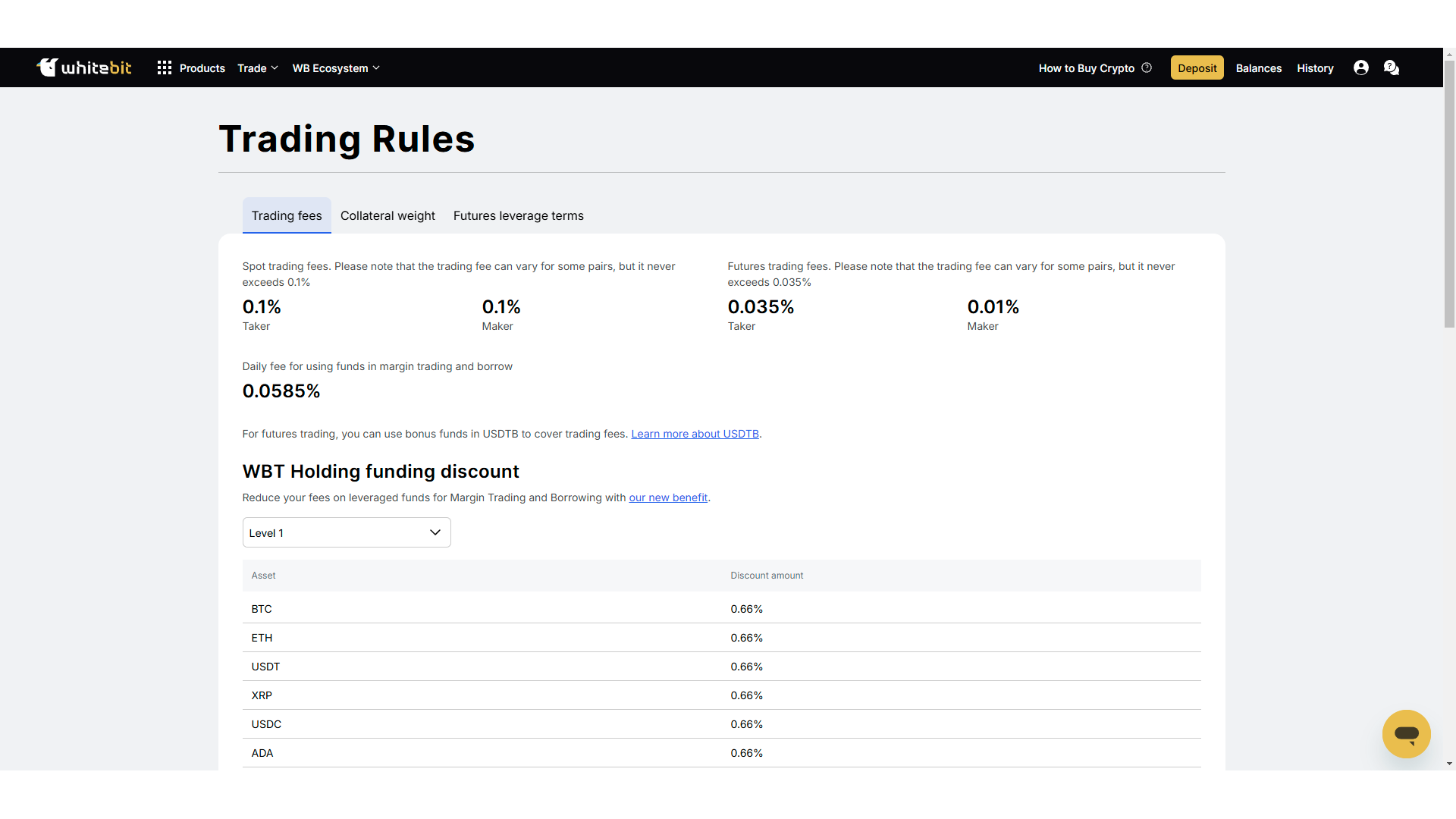The height and width of the screenshot is (819, 1456).
Task: Open the Level 1 dropdown
Action: [347, 532]
